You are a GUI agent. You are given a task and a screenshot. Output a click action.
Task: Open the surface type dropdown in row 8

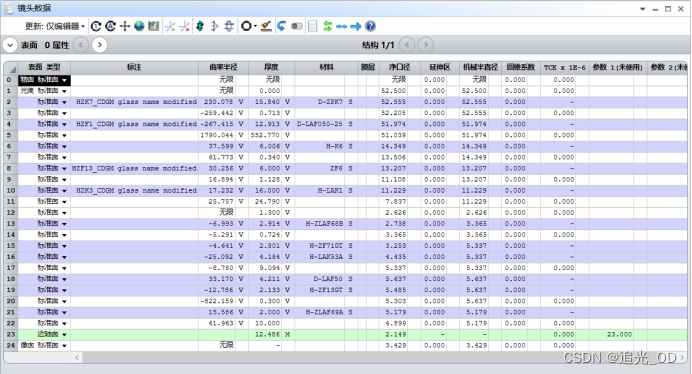pyautogui.click(x=64, y=169)
